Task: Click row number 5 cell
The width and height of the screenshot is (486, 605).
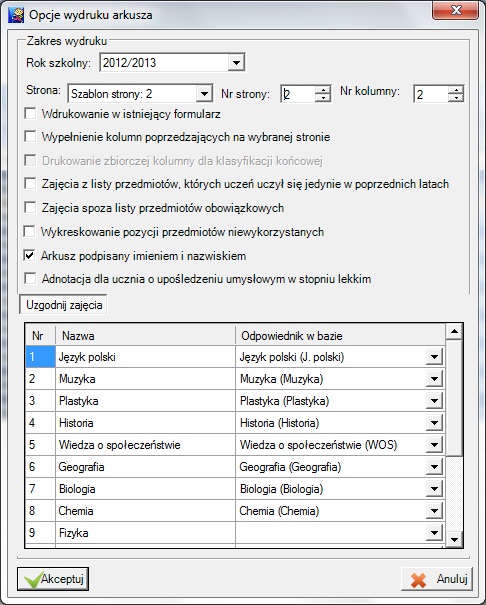Action: coord(40,444)
